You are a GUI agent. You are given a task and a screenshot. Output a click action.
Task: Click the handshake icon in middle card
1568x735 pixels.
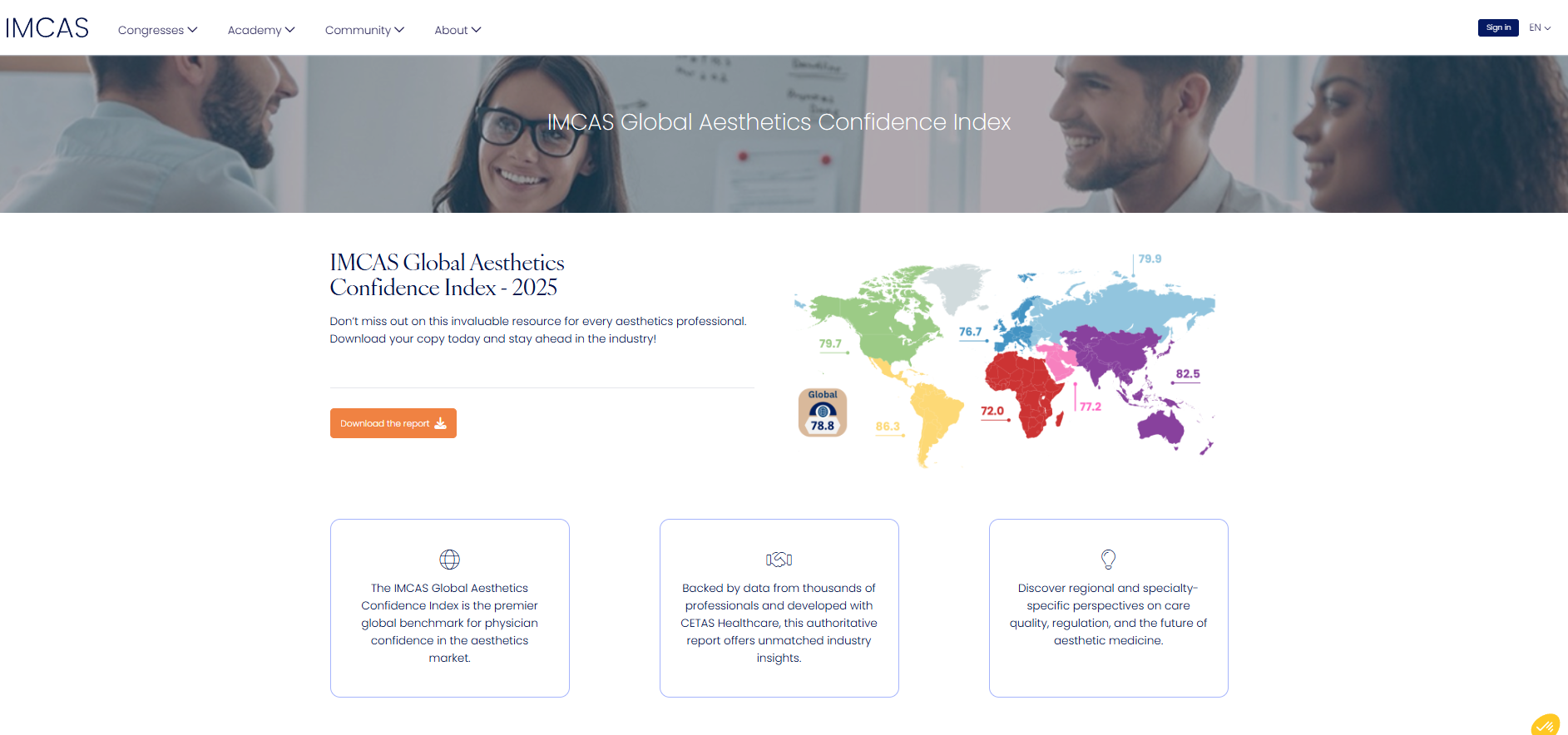pos(779,560)
